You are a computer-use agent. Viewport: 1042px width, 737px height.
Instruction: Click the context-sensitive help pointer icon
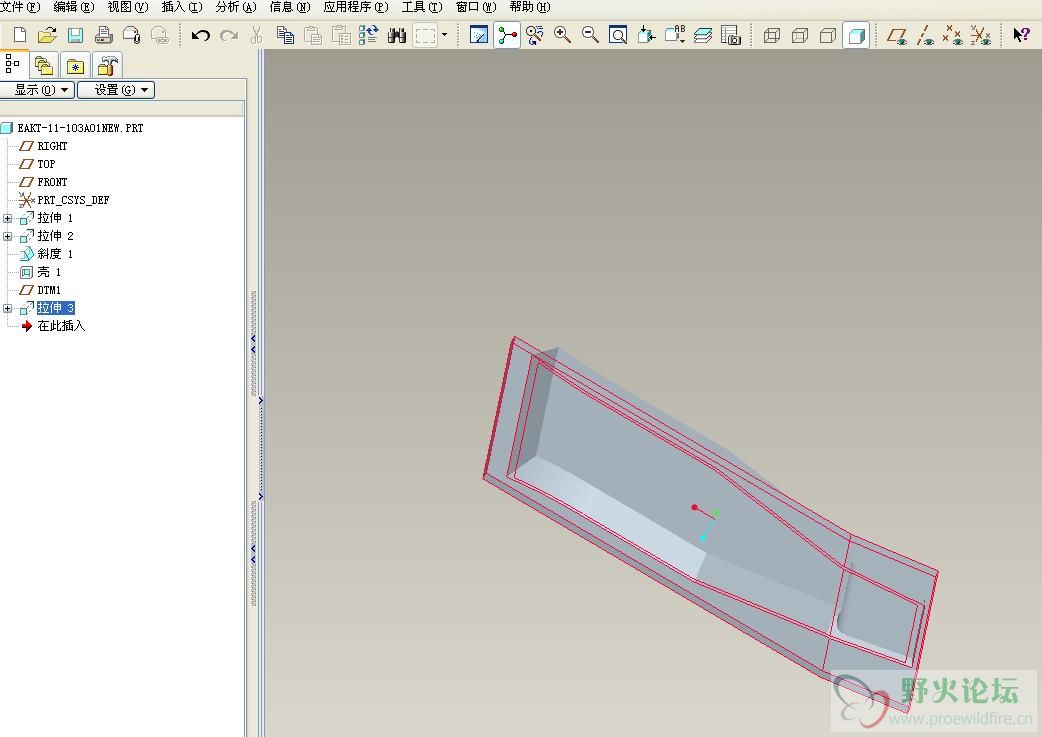tap(1021, 35)
